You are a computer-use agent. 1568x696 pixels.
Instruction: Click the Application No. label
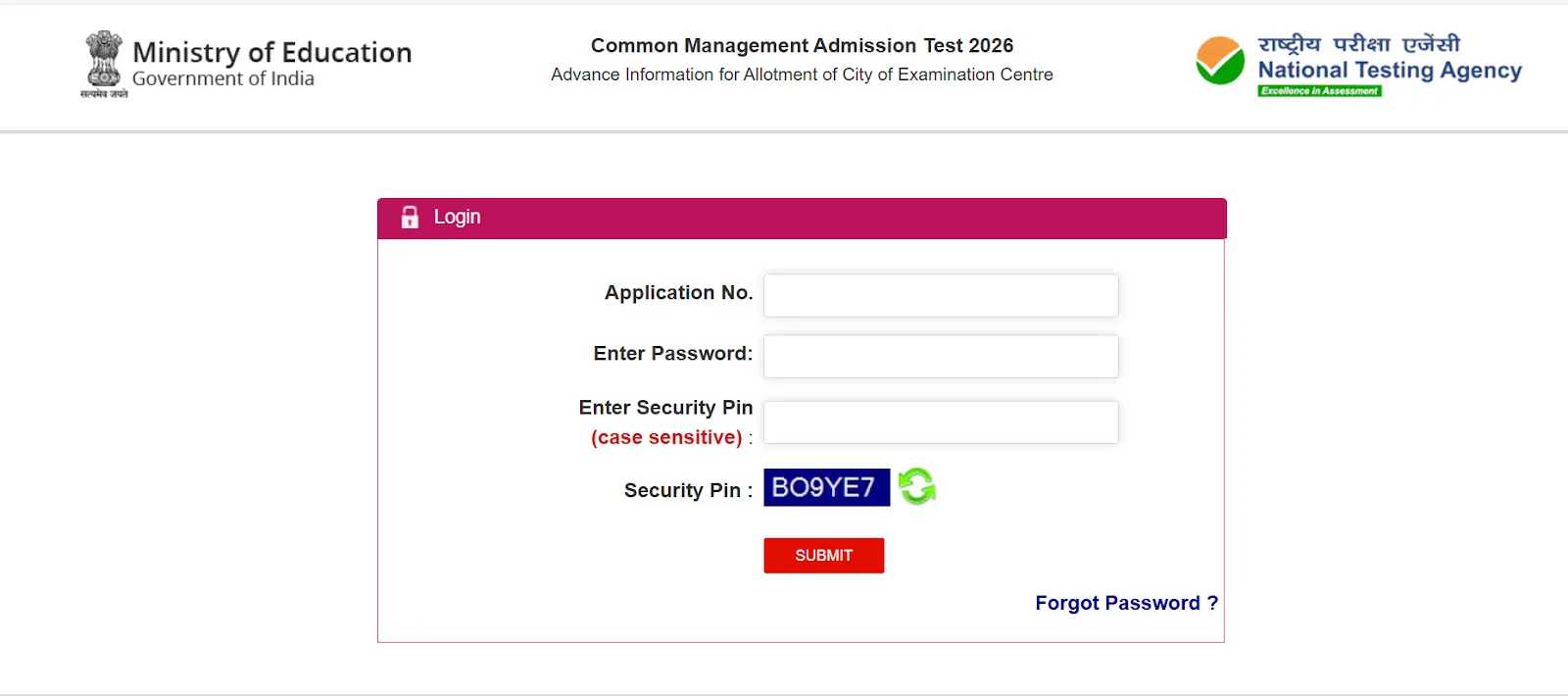[678, 292]
